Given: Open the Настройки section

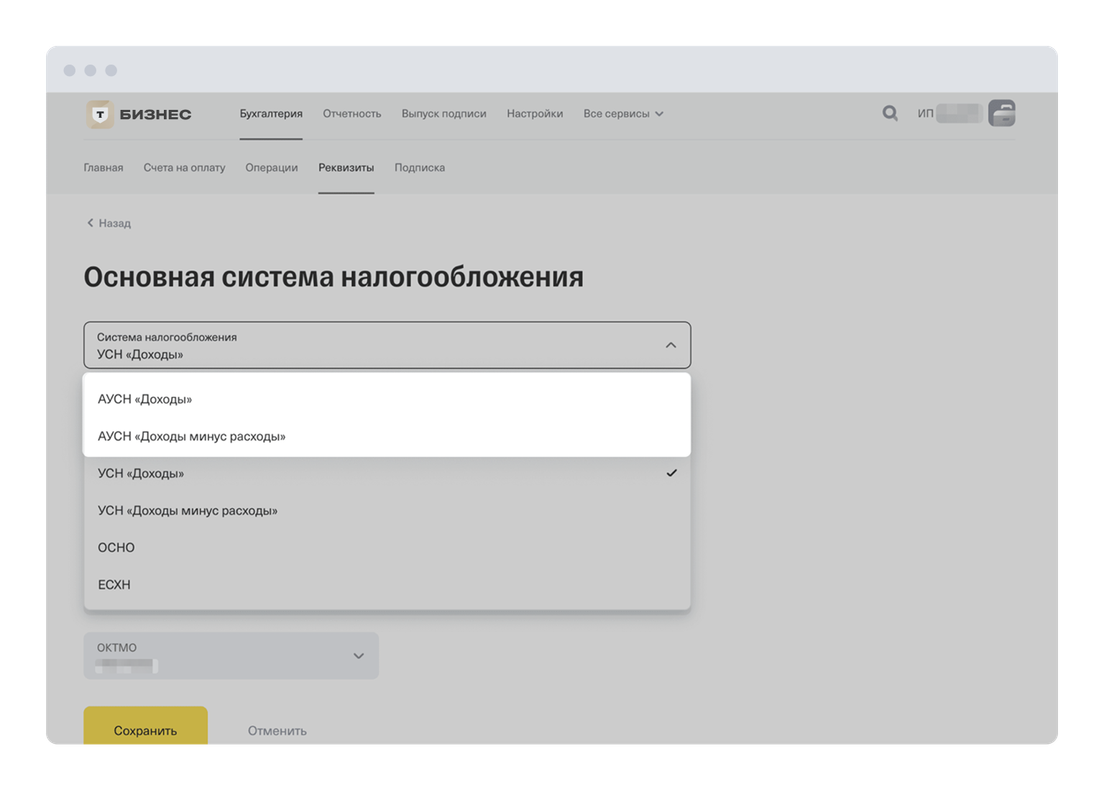Looking at the screenshot, I should click(535, 114).
